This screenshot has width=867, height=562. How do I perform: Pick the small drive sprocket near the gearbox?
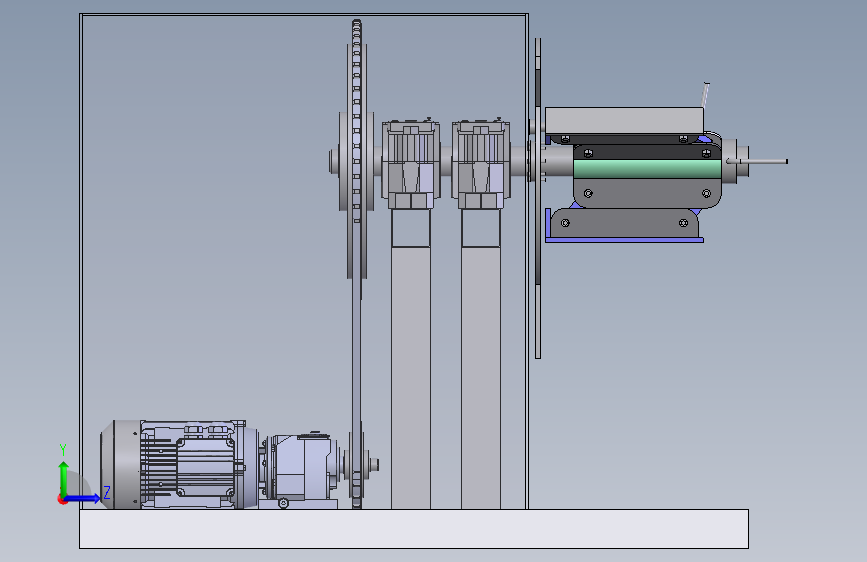tap(357, 466)
